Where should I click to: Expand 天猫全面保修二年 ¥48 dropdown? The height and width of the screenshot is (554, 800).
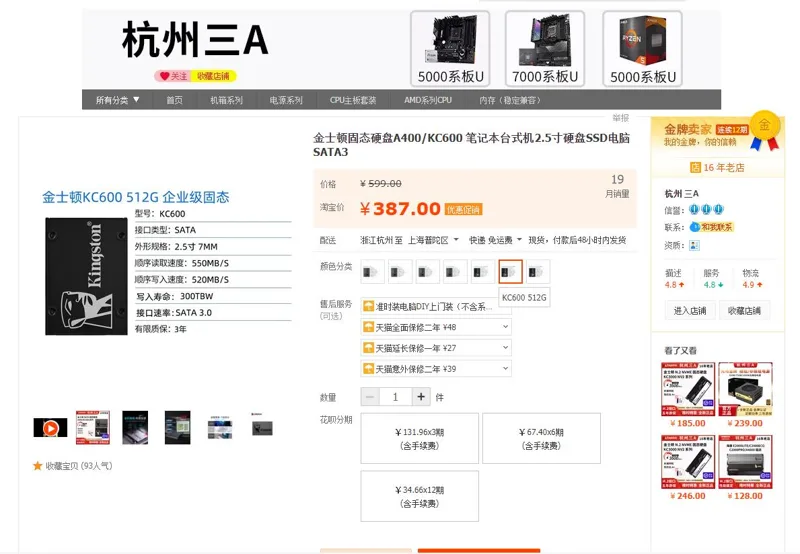click(x=436, y=328)
